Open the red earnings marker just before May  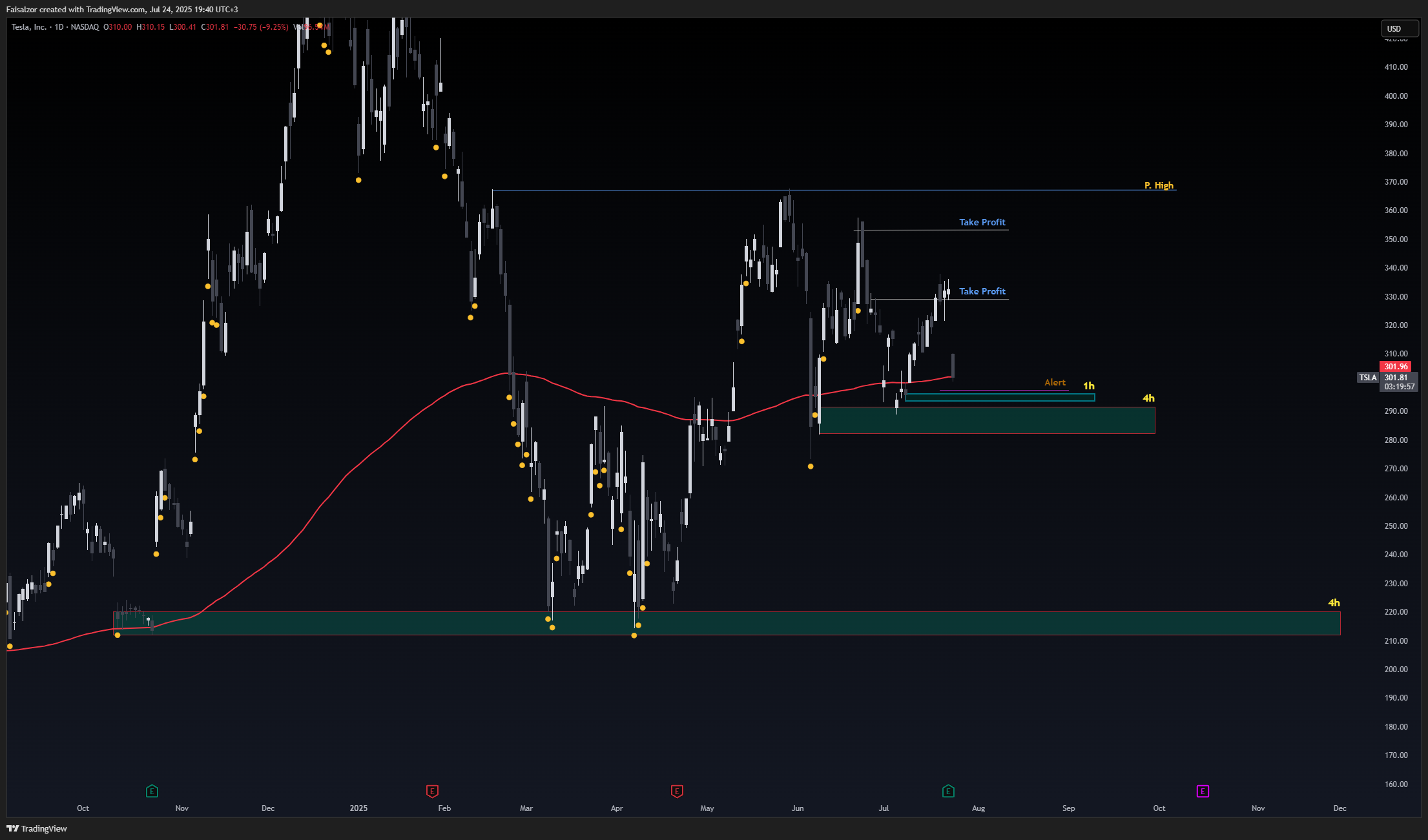[x=677, y=791]
